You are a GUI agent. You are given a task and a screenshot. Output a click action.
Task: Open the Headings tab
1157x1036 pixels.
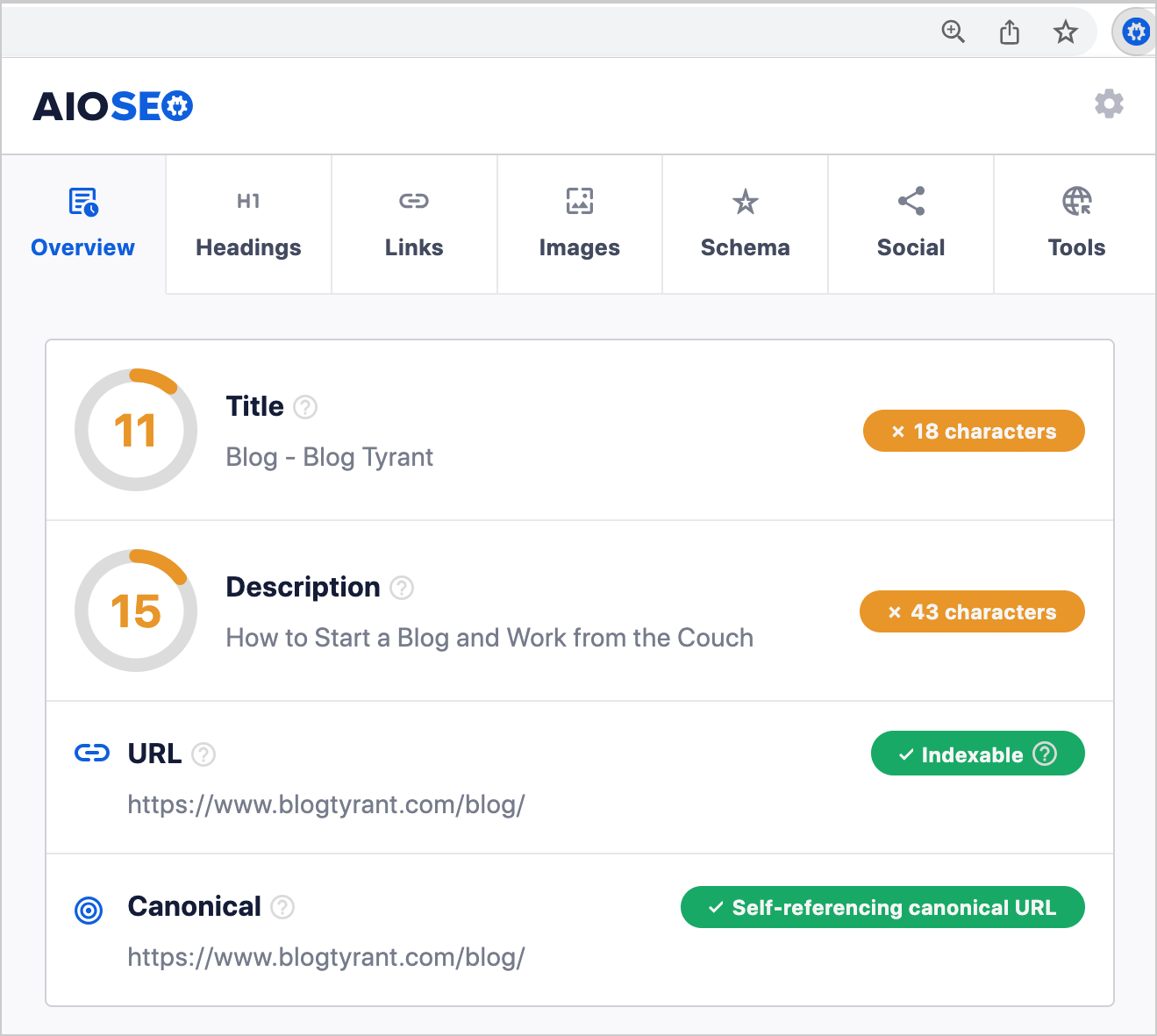(x=248, y=224)
